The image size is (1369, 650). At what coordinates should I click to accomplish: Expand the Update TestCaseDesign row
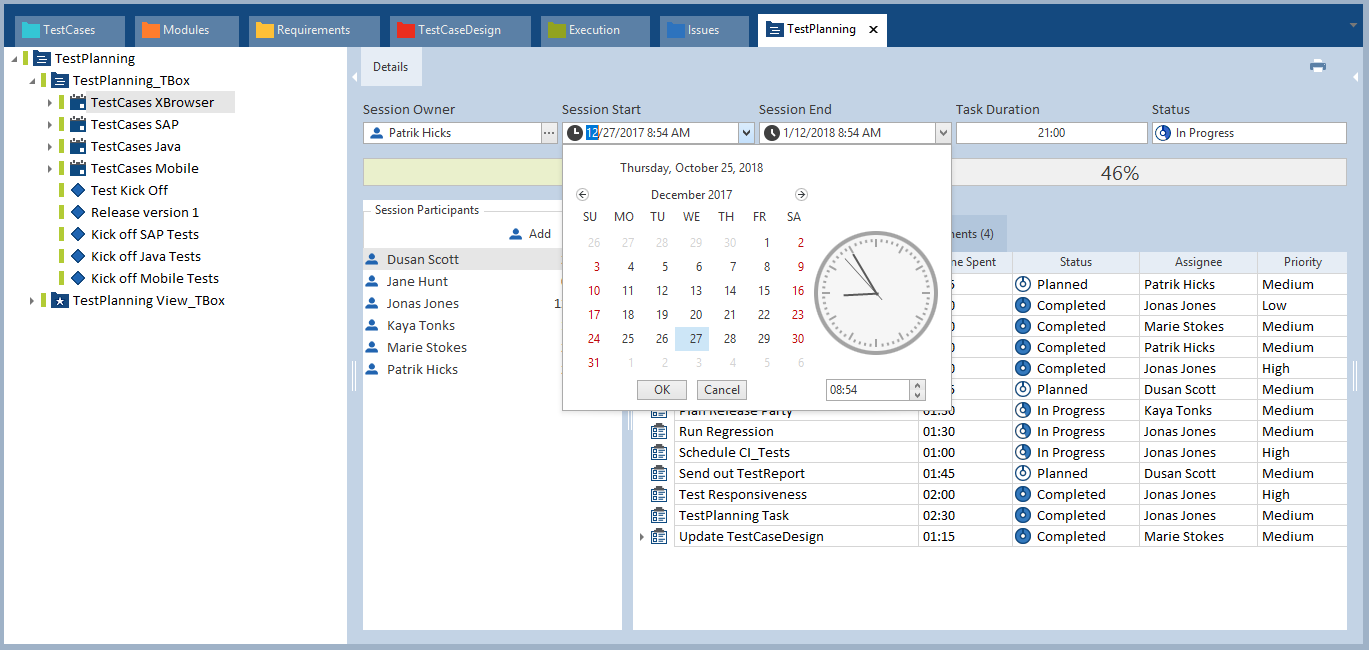pyautogui.click(x=642, y=537)
